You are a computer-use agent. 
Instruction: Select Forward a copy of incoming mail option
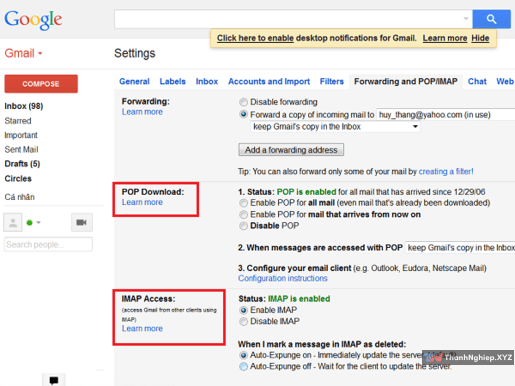coord(244,114)
